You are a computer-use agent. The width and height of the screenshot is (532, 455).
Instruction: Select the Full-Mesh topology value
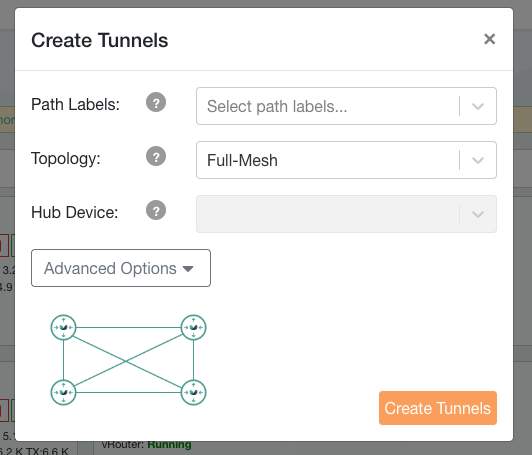coord(242,160)
